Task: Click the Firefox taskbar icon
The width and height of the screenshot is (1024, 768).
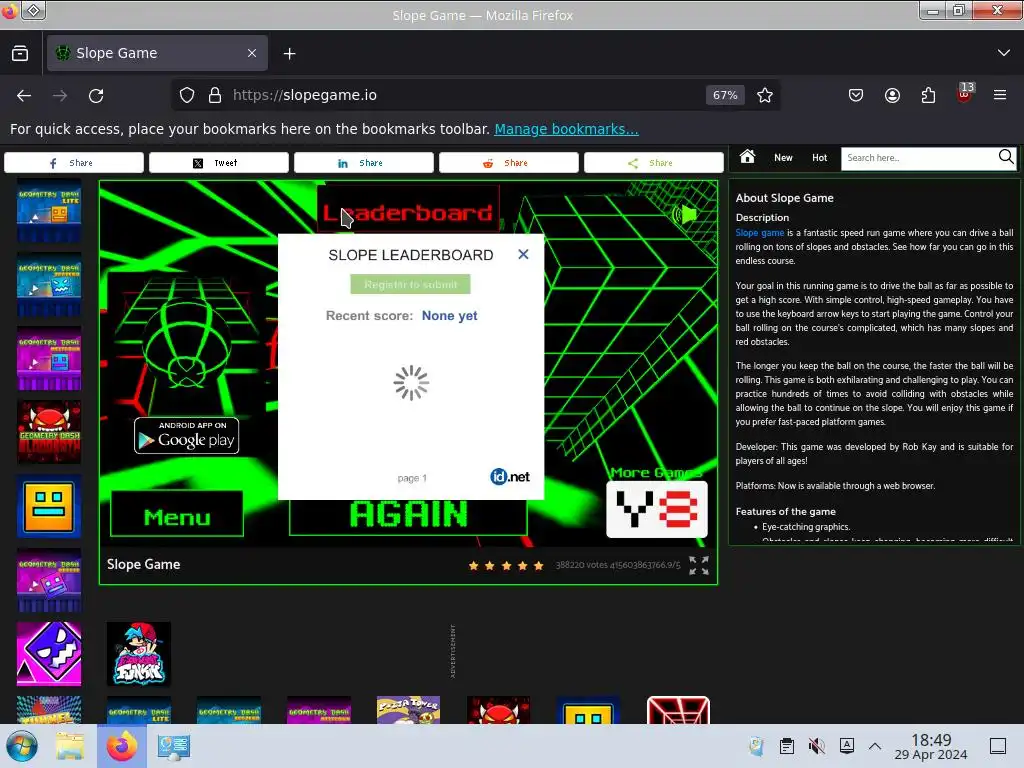Action: tap(122, 746)
